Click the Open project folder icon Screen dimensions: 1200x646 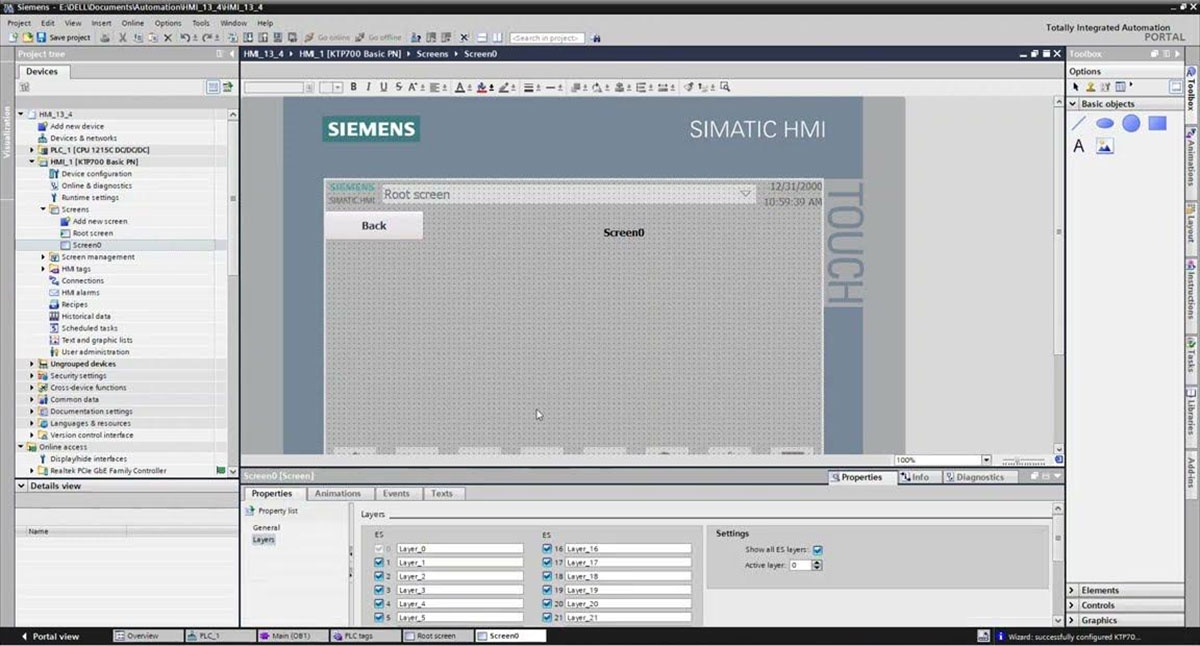[27, 38]
